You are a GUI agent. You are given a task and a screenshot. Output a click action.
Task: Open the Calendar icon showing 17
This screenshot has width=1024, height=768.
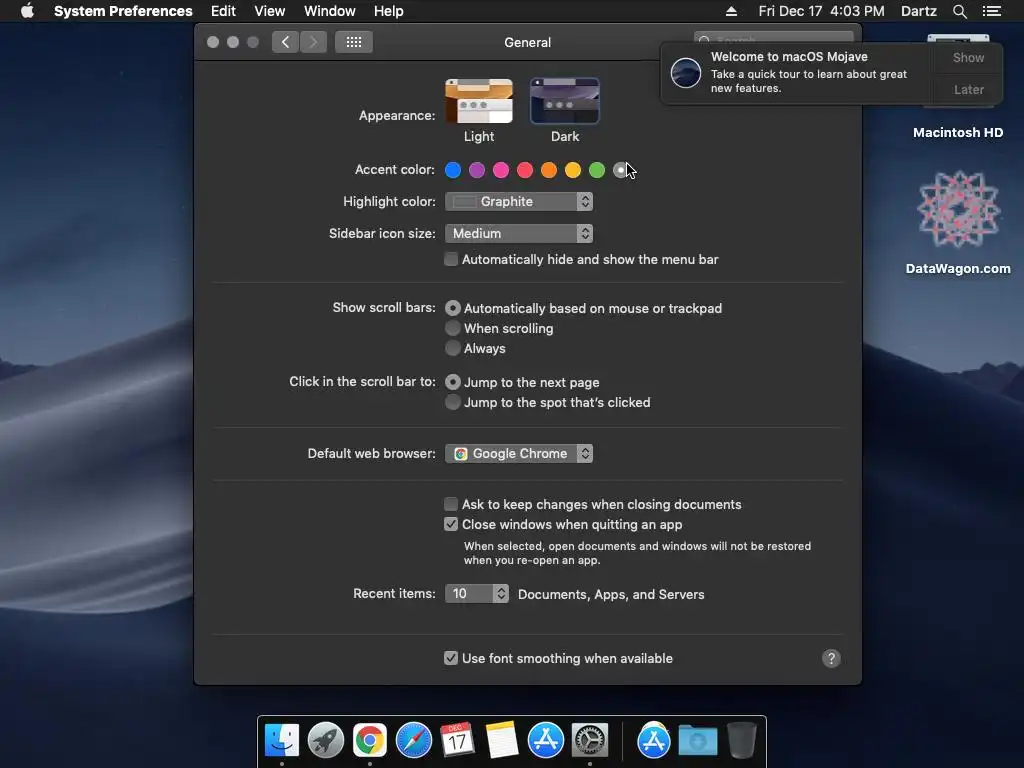pyautogui.click(x=457, y=740)
